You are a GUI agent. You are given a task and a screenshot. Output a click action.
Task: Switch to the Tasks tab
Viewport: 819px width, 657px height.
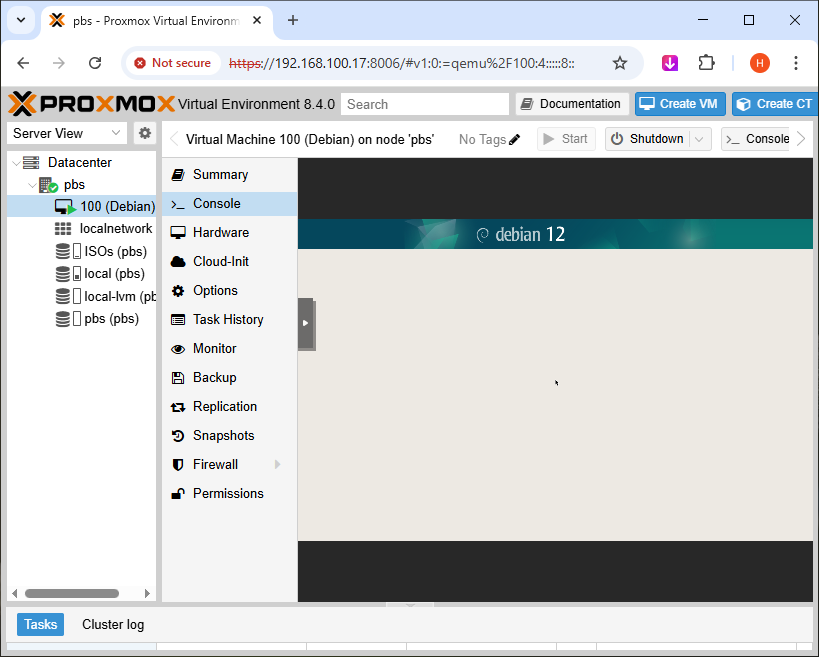click(x=40, y=625)
